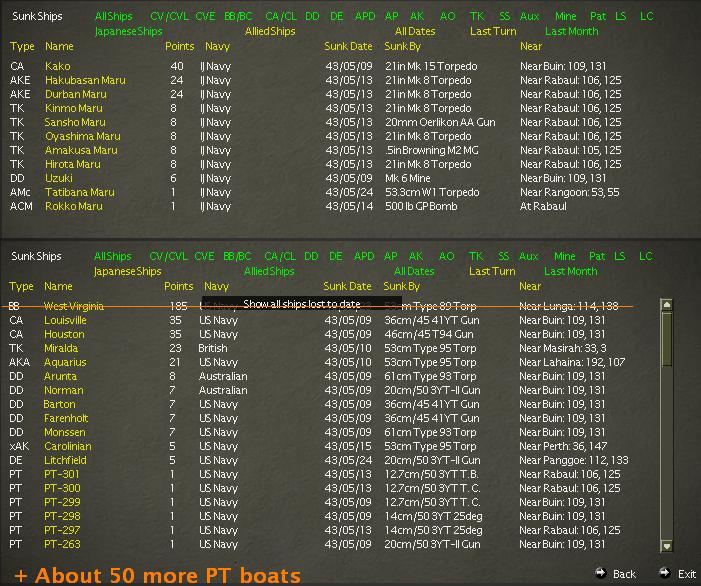This screenshot has width=701, height=586.
Task: Filter lower panel by CVE escort carriers
Action: tap(204, 256)
